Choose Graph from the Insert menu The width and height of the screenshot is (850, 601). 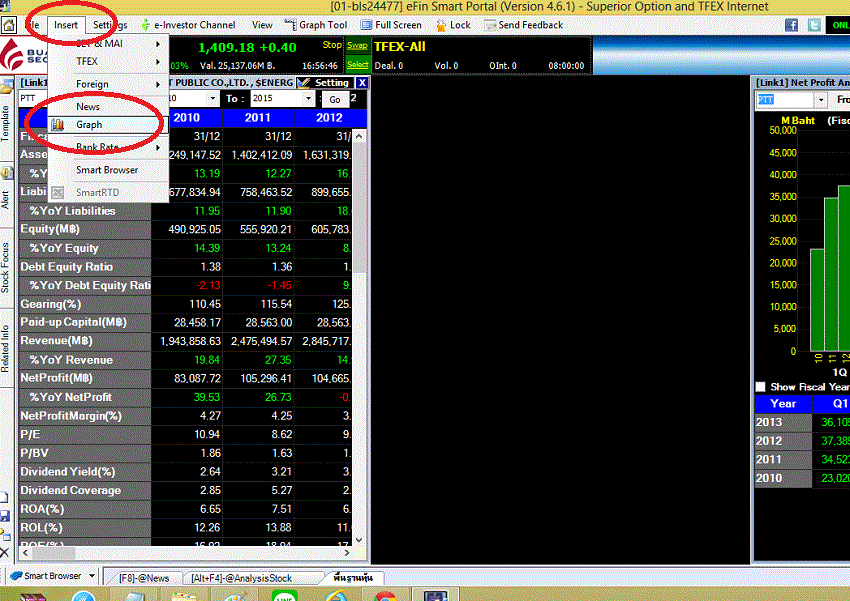click(x=108, y=125)
